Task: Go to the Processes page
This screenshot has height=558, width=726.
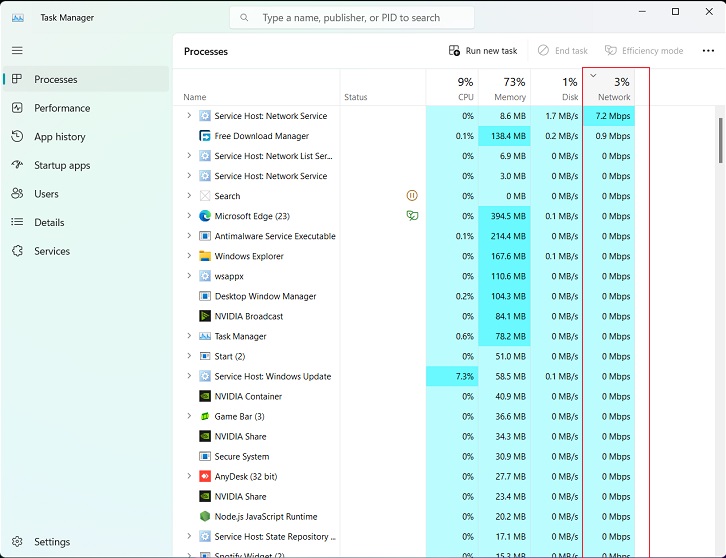Action: coord(86,79)
